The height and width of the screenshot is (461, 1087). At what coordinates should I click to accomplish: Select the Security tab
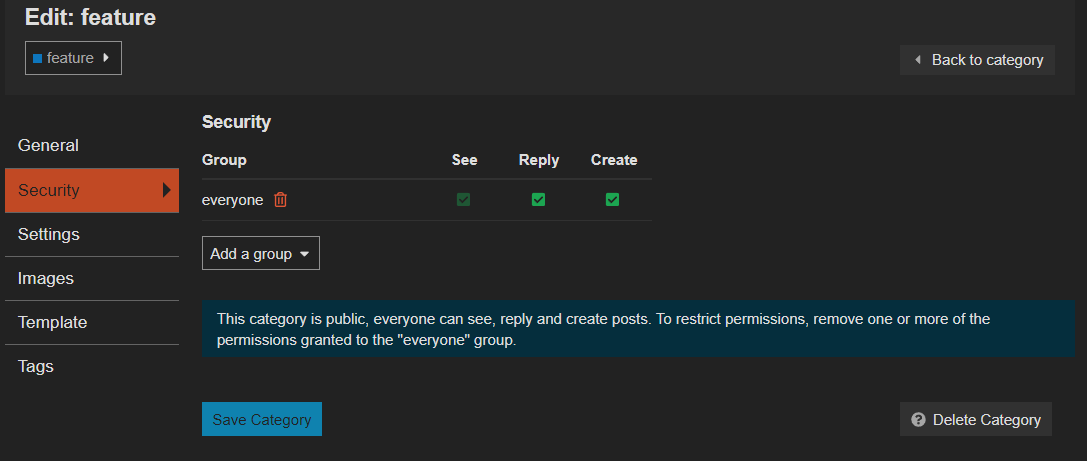(x=92, y=190)
